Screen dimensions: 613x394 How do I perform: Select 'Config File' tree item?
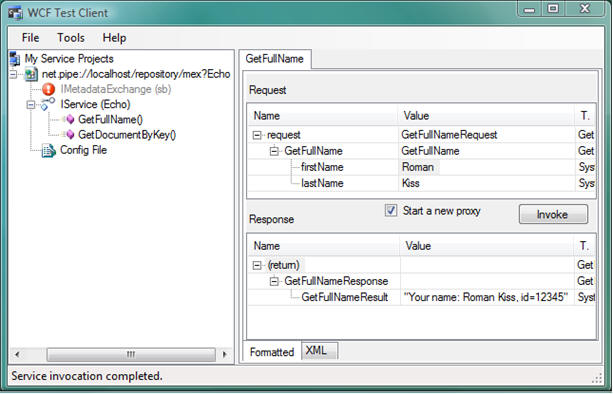(83, 150)
